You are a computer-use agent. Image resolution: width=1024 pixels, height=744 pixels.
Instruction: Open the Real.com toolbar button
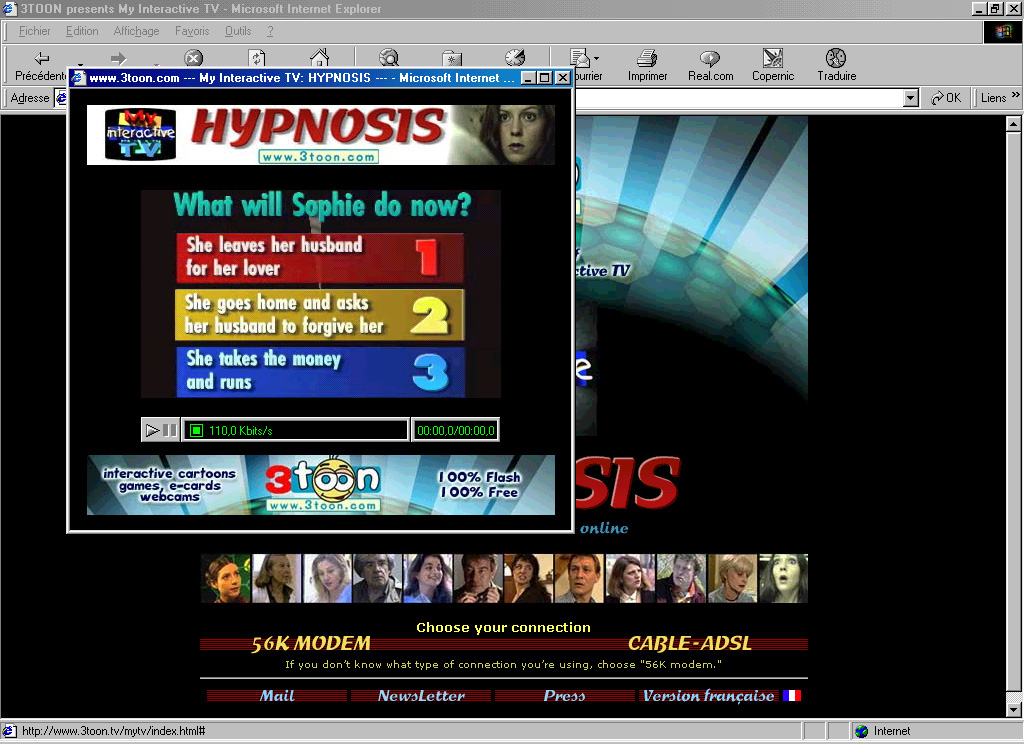click(711, 65)
